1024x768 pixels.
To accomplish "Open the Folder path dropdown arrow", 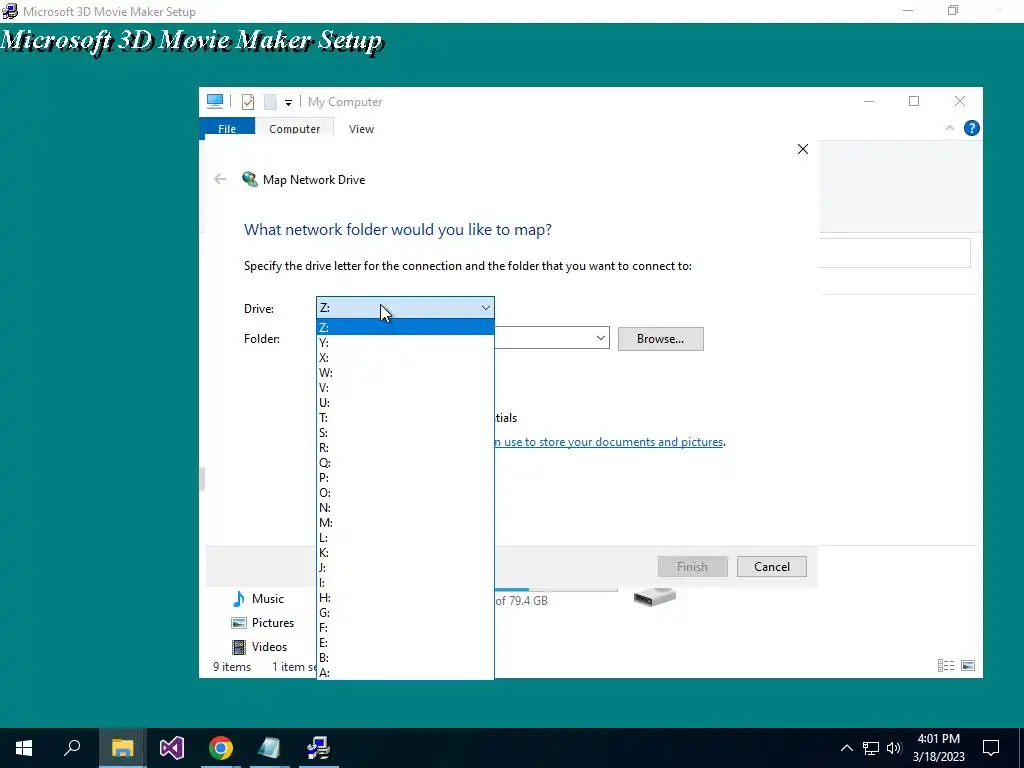I will (600, 338).
